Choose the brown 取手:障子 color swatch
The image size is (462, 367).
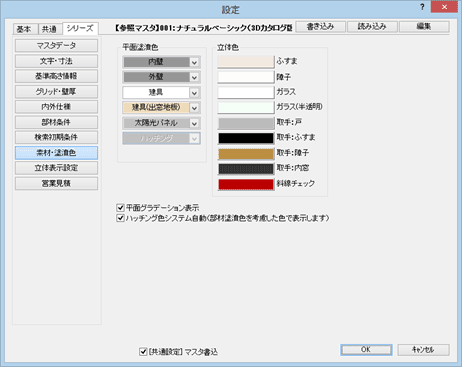coord(246,154)
